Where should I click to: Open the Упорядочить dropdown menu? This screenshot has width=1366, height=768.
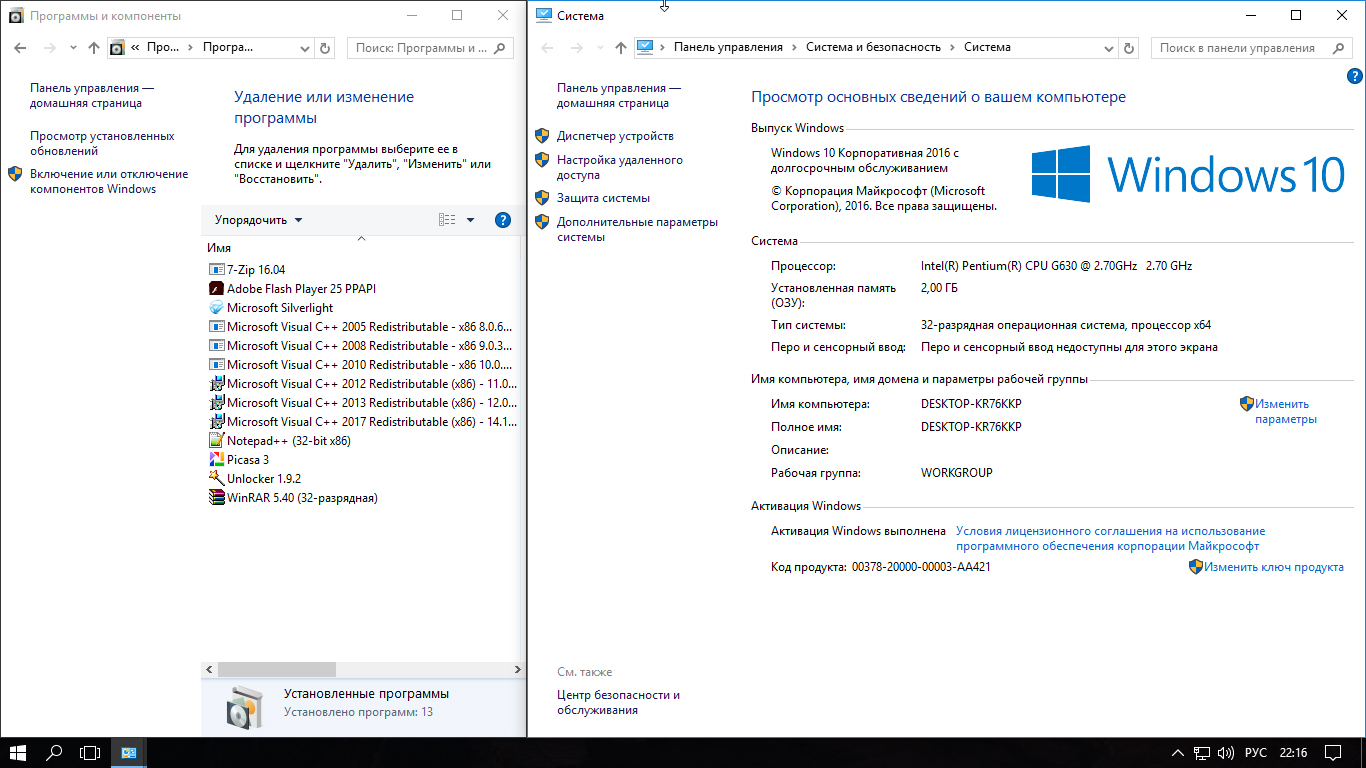(259, 220)
